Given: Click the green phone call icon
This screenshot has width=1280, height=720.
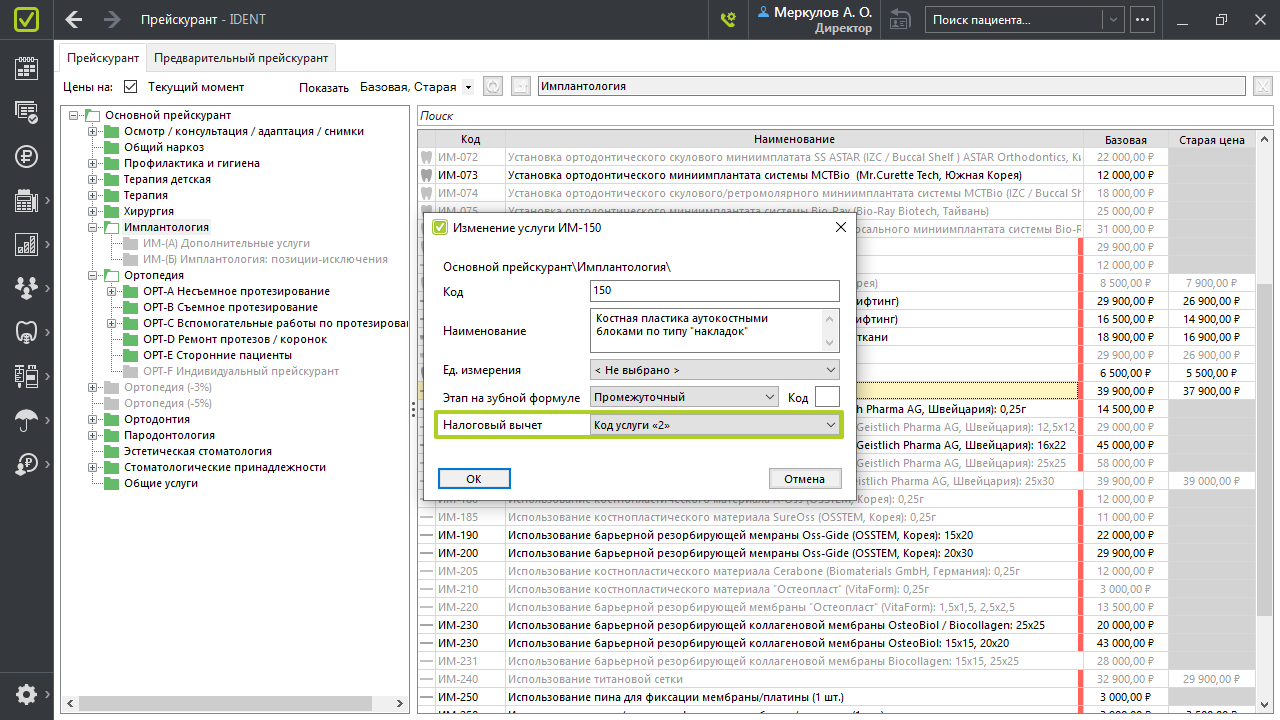Looking at the screenshot, I should (728, 19).
